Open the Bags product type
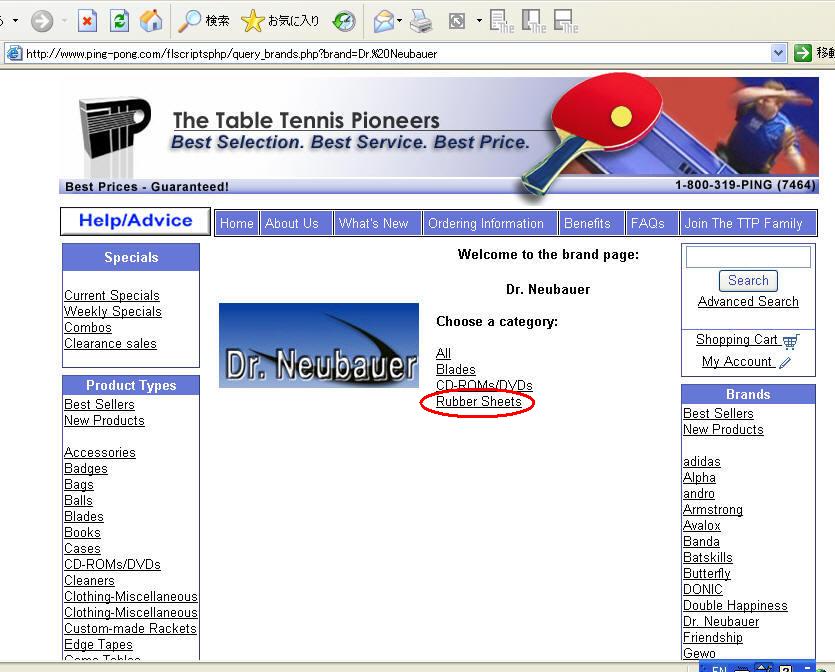The height and width of the screenshot is (672, 835). 79,485
